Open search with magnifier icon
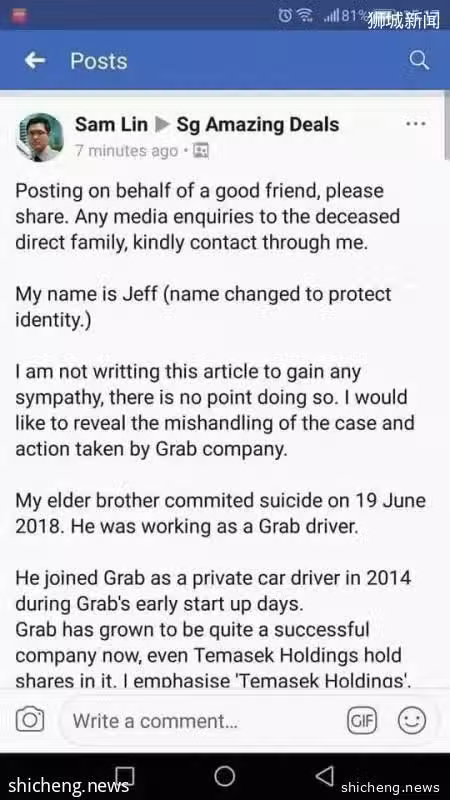This screenshot has width=450, height=800. tap(419, 61)
